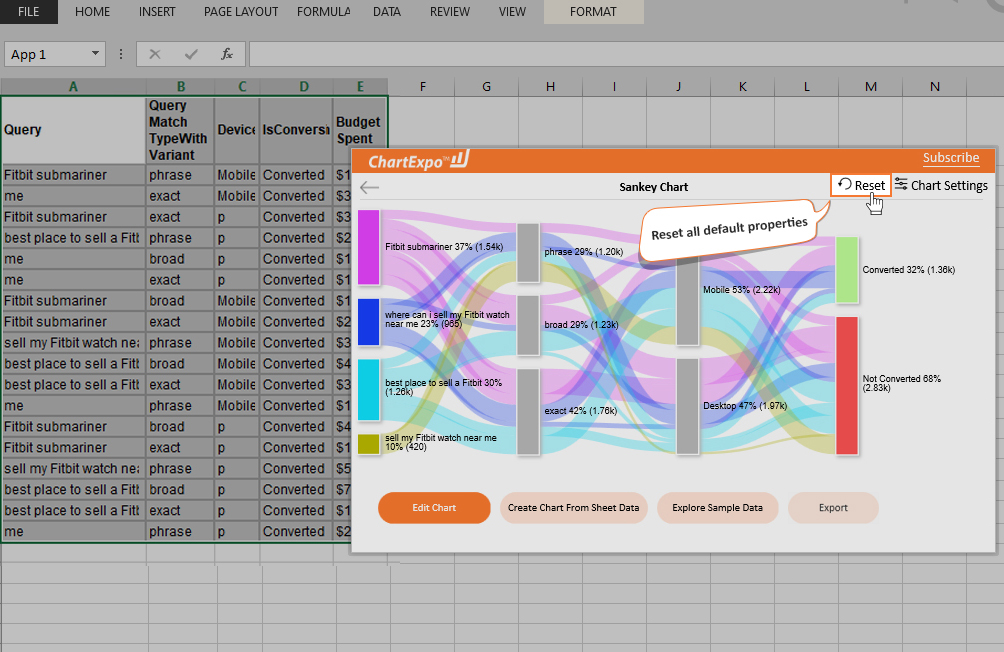This screenshot has width=1004, height=652.
Task: Open Chart Settings
Action: point(941,185)
